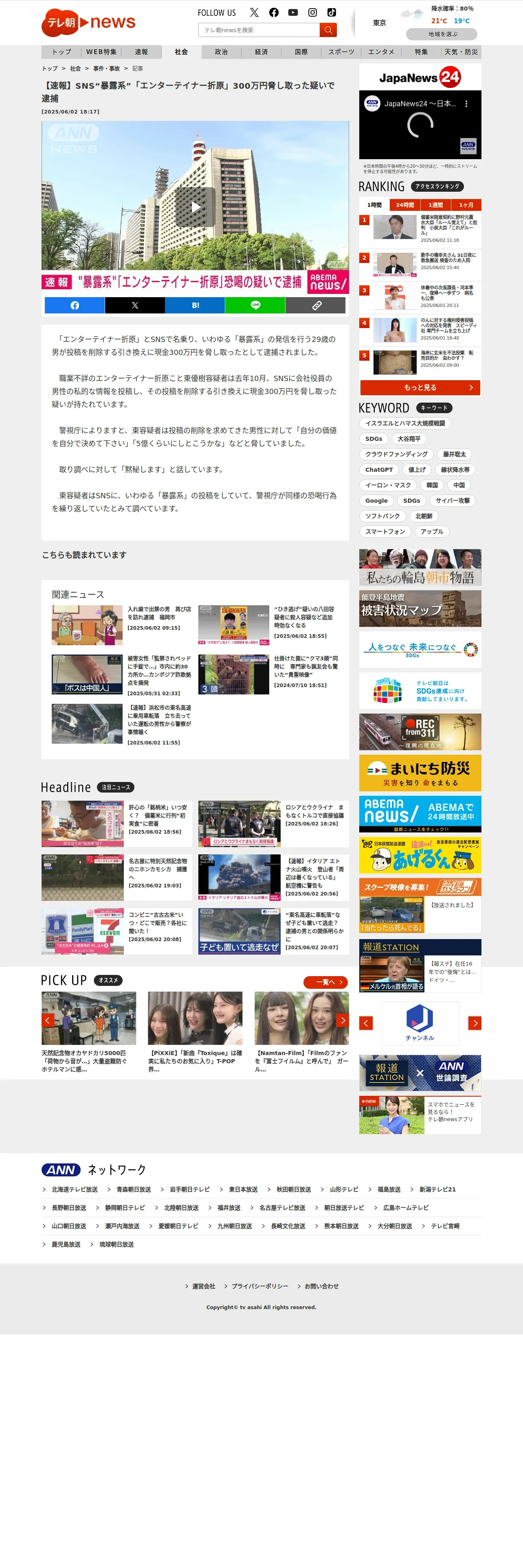523x1568 pixels.
Task: Click 事件・事故 breadcrumb link
Action: (106, 69)
